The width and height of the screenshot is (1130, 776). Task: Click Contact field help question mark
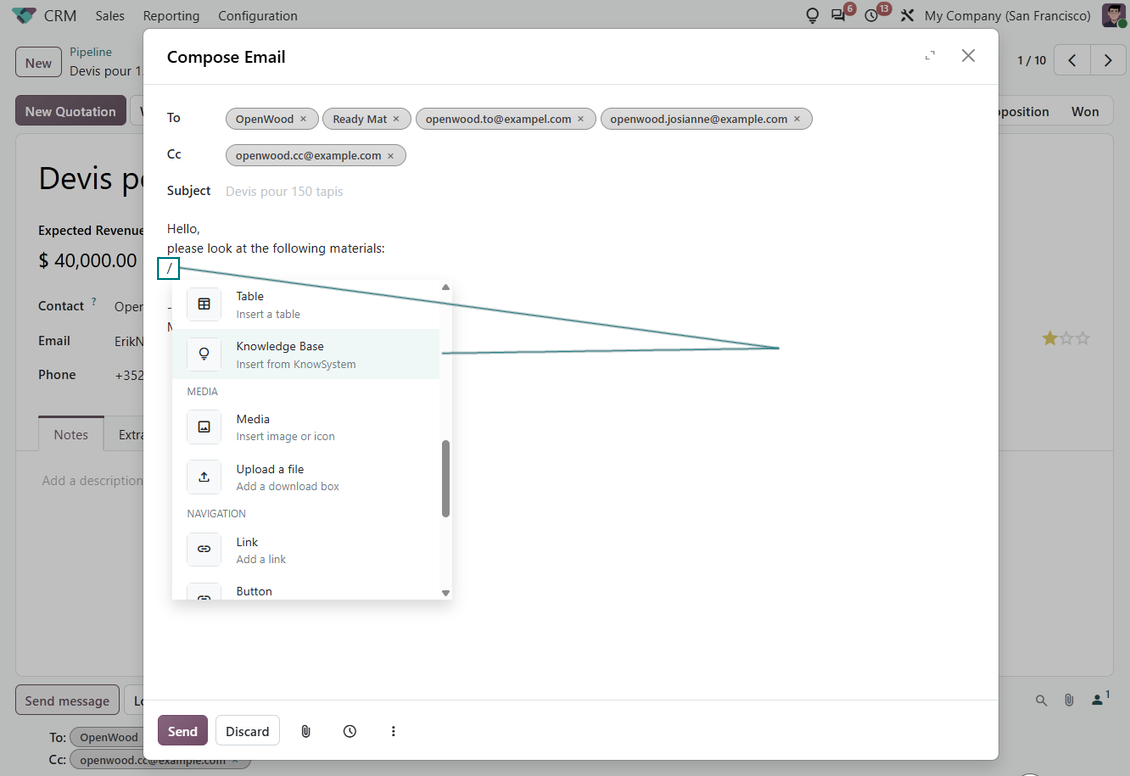point(94,301)
